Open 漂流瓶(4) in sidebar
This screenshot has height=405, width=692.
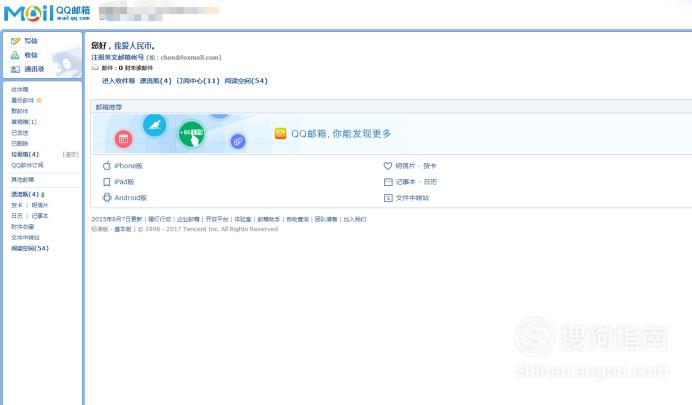point(25,194)
